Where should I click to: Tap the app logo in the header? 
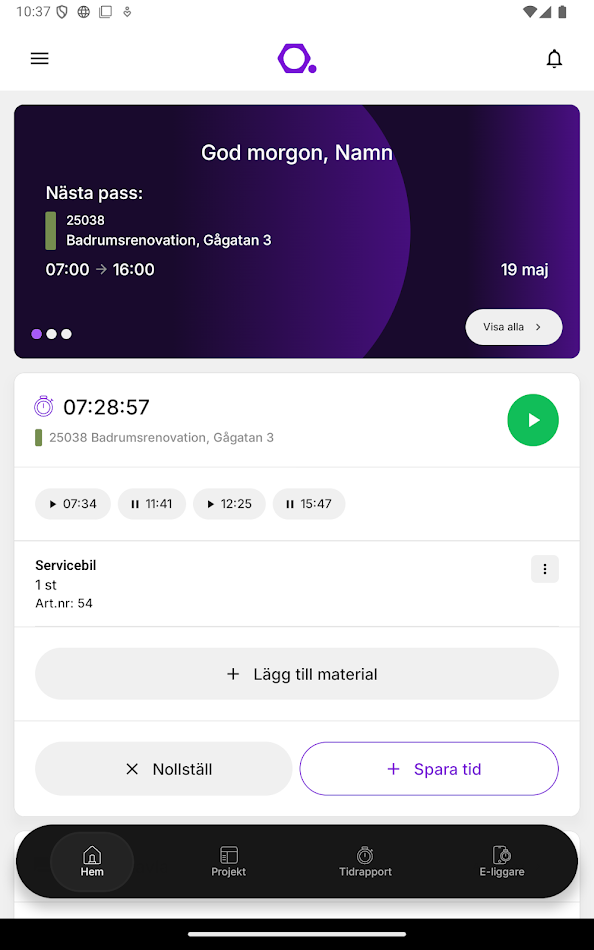tap(296, 58)
